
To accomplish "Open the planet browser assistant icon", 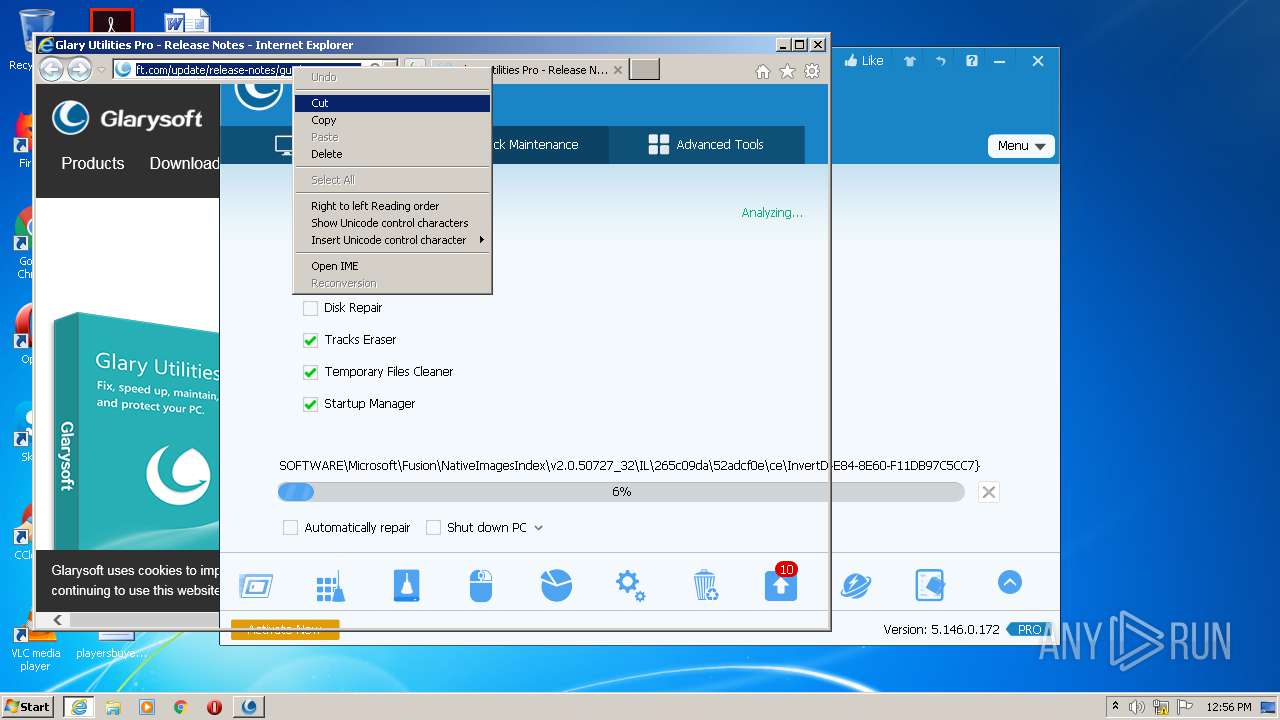I will [x=855, y=586].
